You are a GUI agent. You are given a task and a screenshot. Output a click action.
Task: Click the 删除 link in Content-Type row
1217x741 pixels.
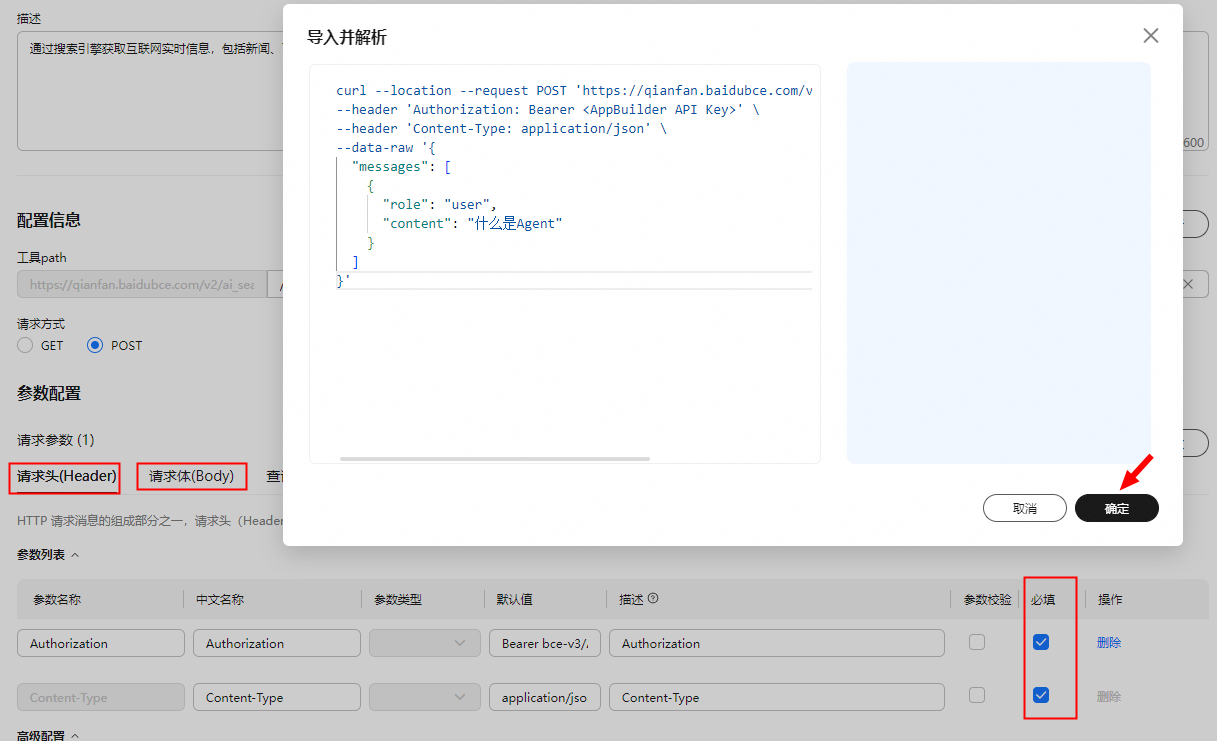click(1109, 697)
